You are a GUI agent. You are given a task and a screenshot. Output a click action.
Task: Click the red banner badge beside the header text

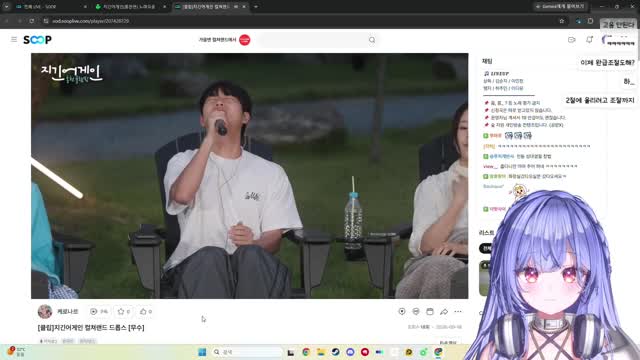pyautogui.click(x=244, y=40)
